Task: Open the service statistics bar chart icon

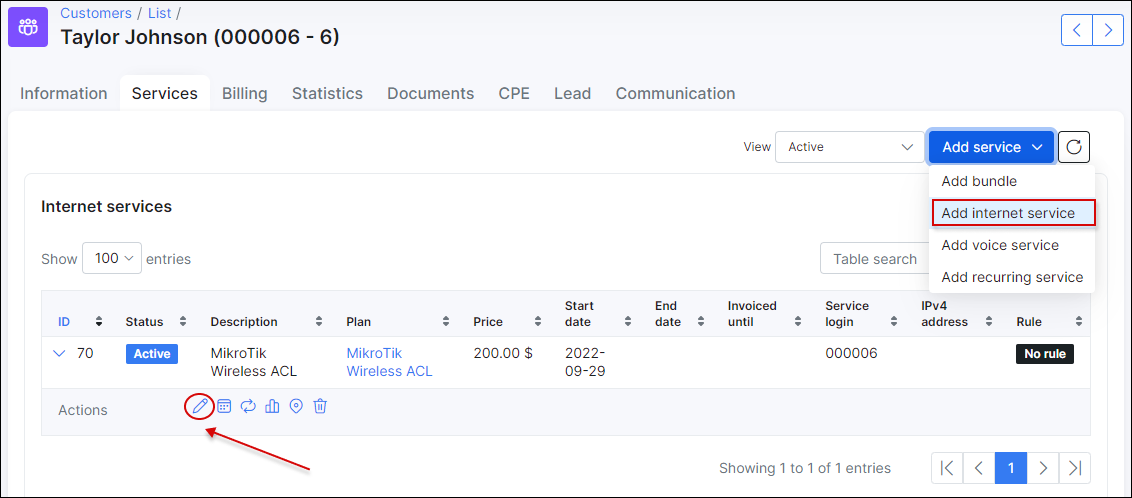Action: pyautogui.click(x=272, y=407)
